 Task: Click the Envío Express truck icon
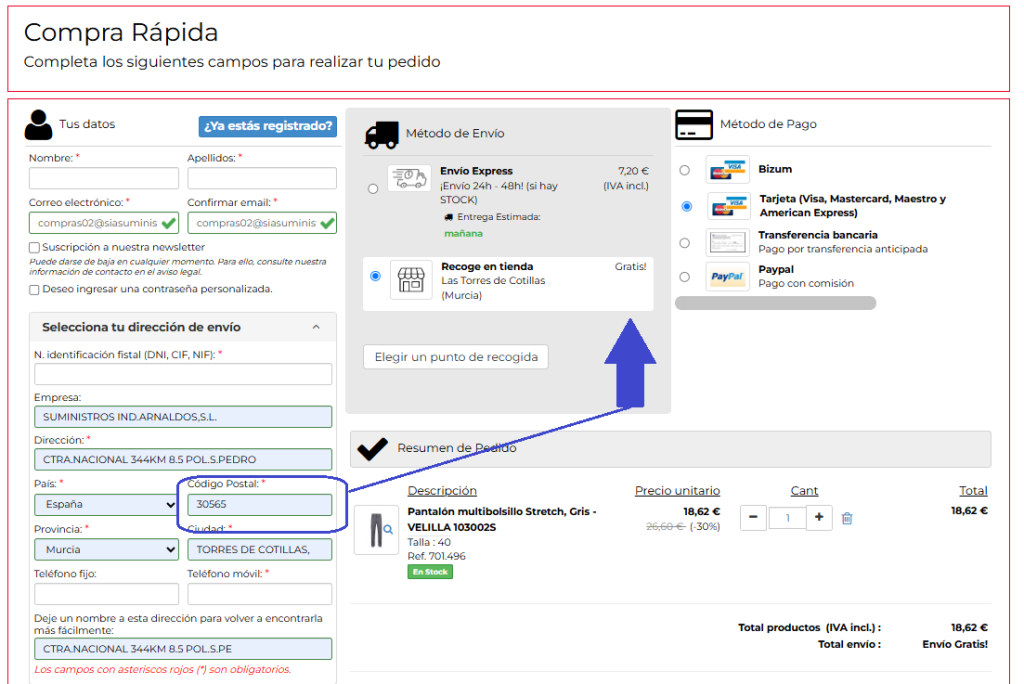(409, 178)
